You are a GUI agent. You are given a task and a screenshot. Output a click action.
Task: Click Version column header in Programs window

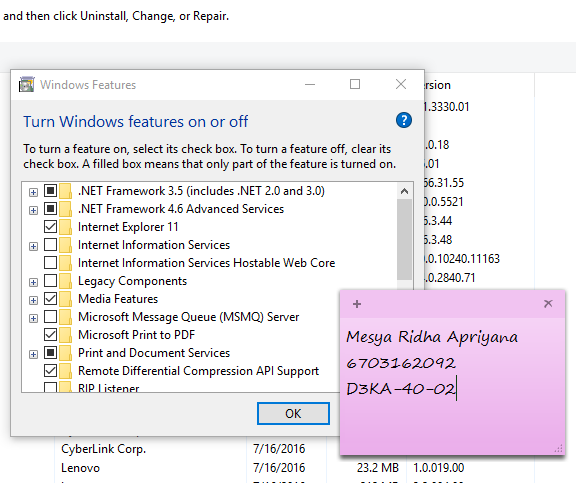(x=437, y=85)
